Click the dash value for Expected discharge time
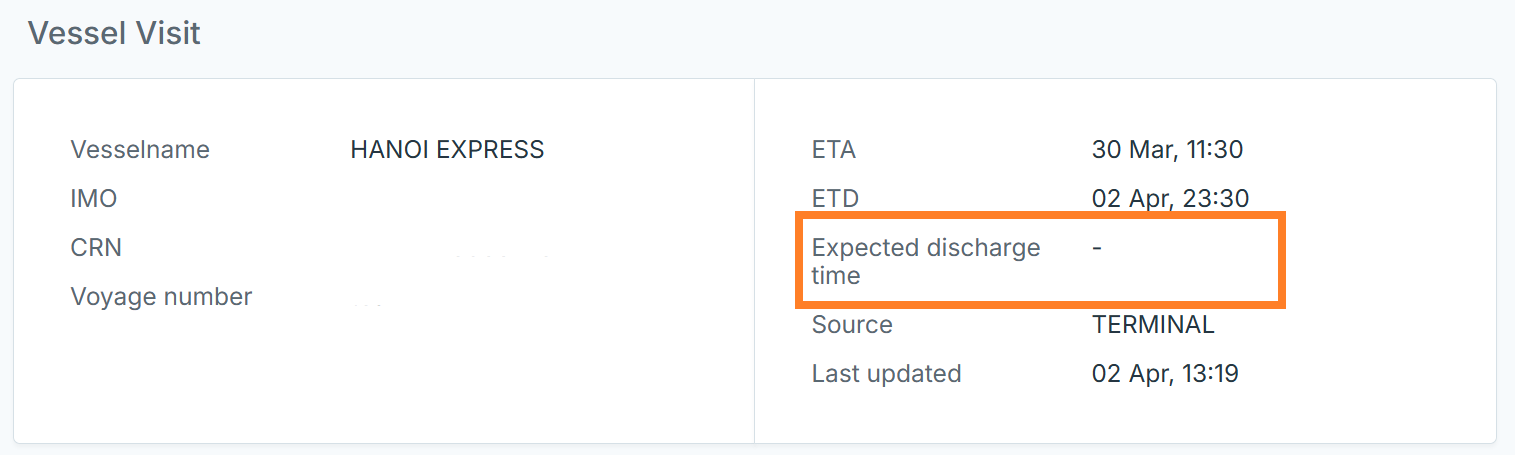The height and width of the screenshot is (455, 1515). [x=1097, y=247]
